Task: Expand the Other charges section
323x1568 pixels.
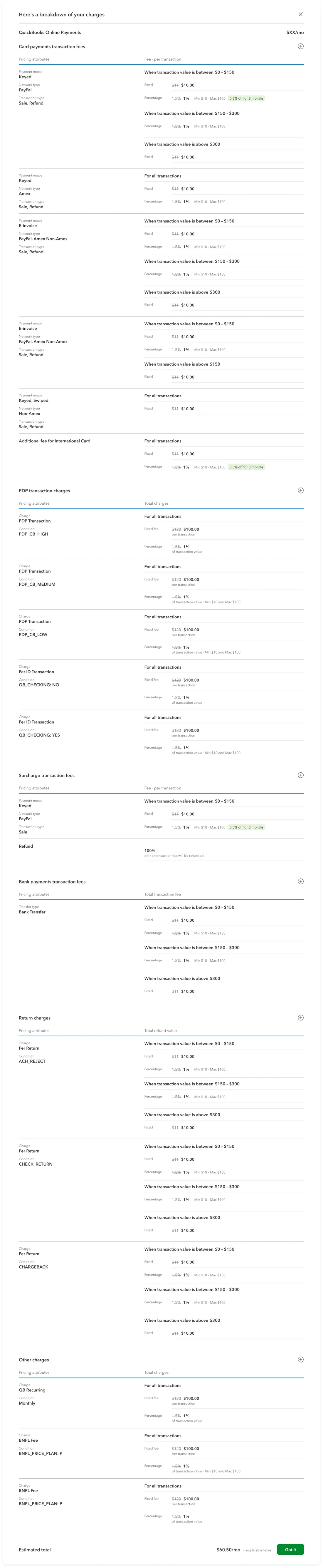Action: (x=300, y=1359)
